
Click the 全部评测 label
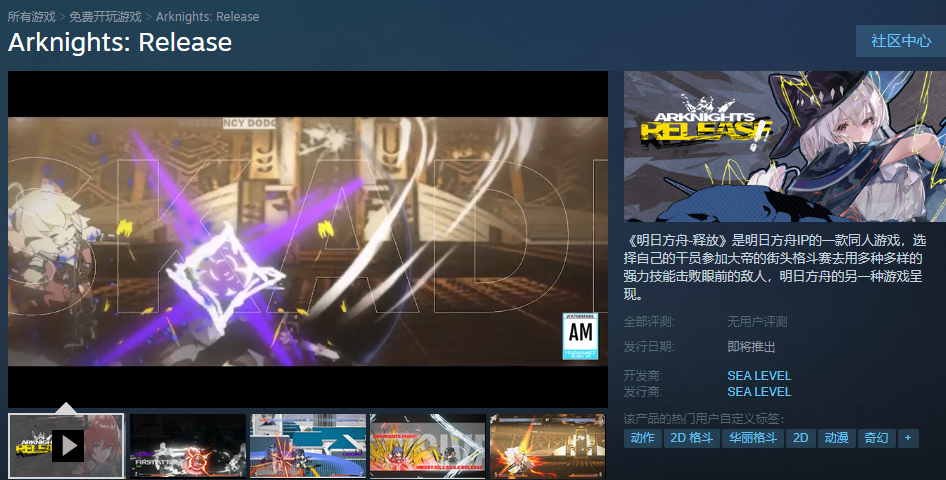(x=649, y=322)
